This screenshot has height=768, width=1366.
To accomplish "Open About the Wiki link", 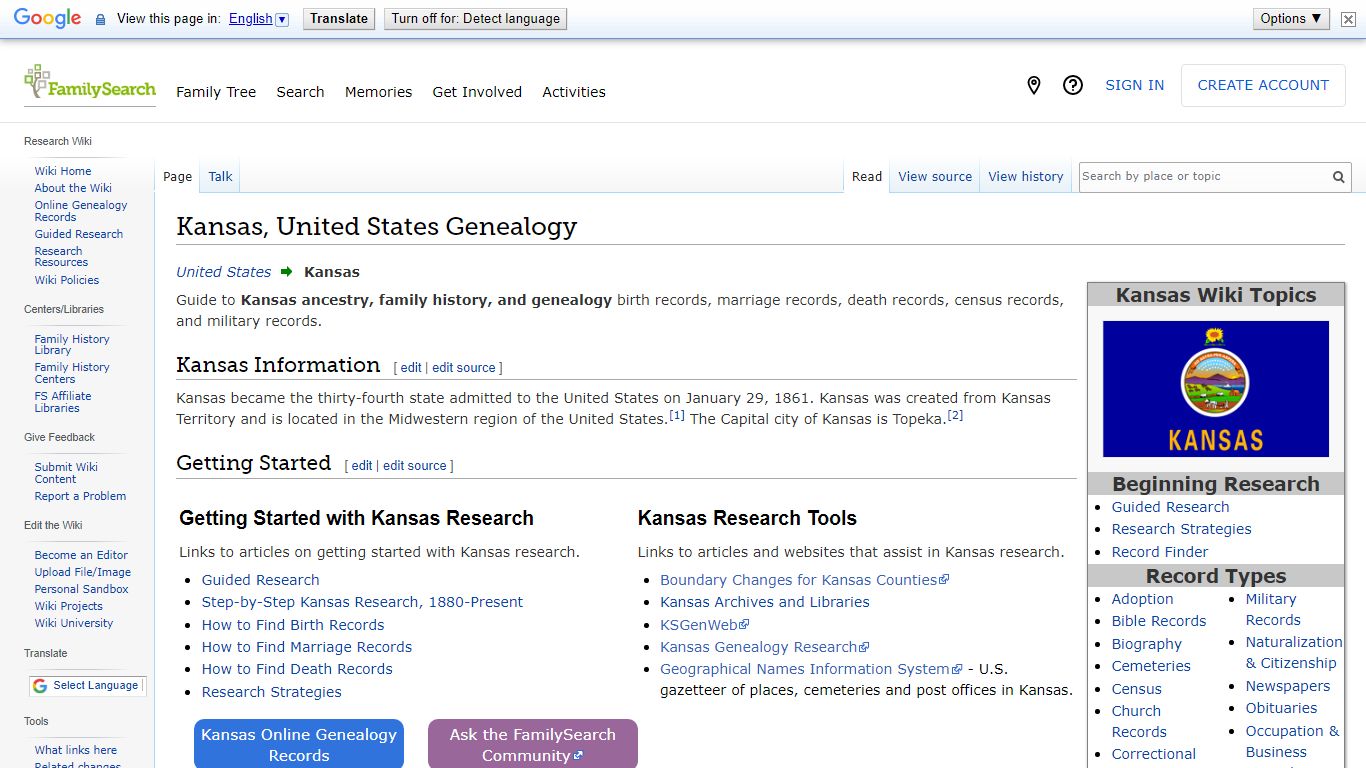I will (x=73, y=188).
